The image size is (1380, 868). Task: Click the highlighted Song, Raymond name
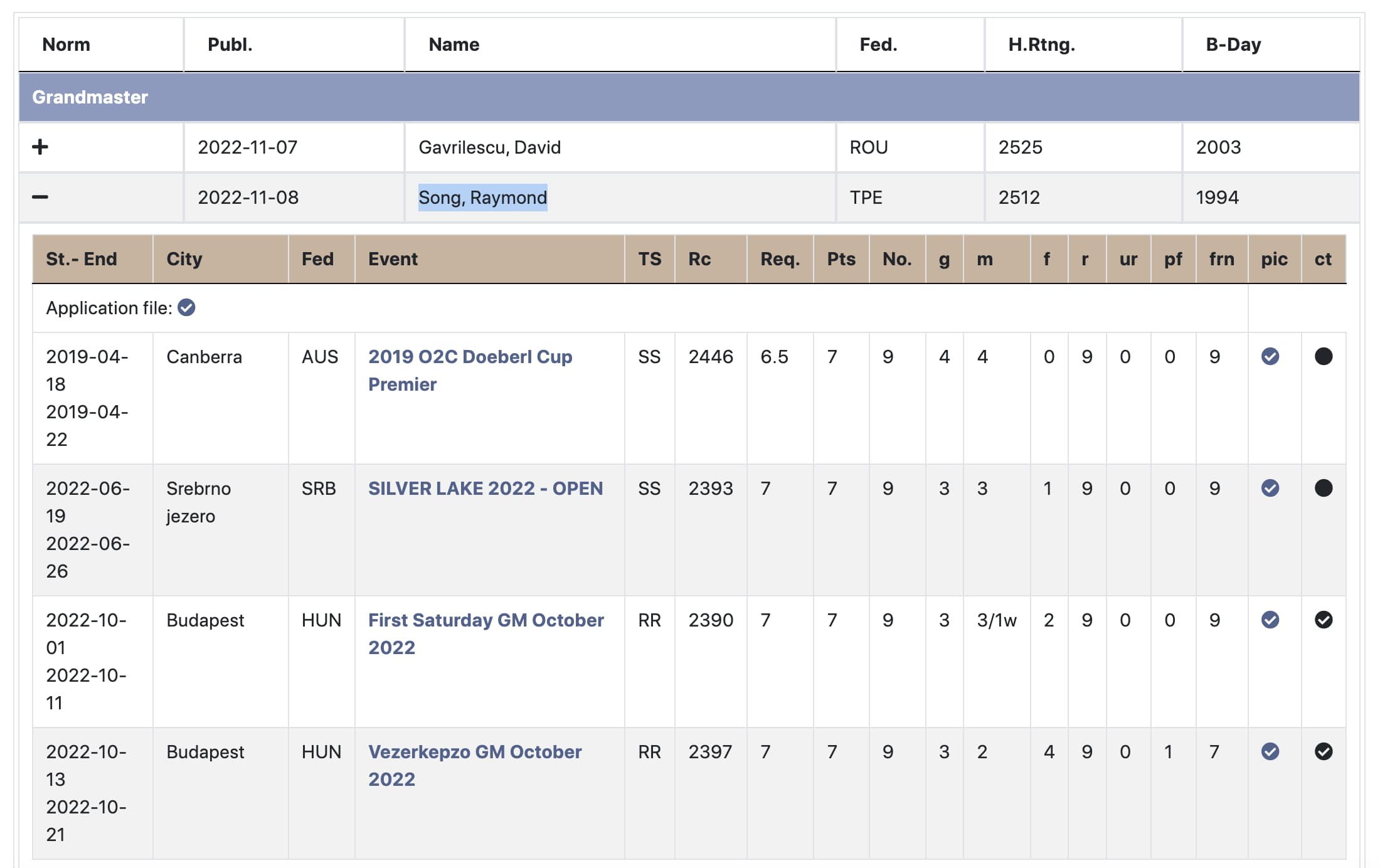pyautogui.click(x=482, y=198)
